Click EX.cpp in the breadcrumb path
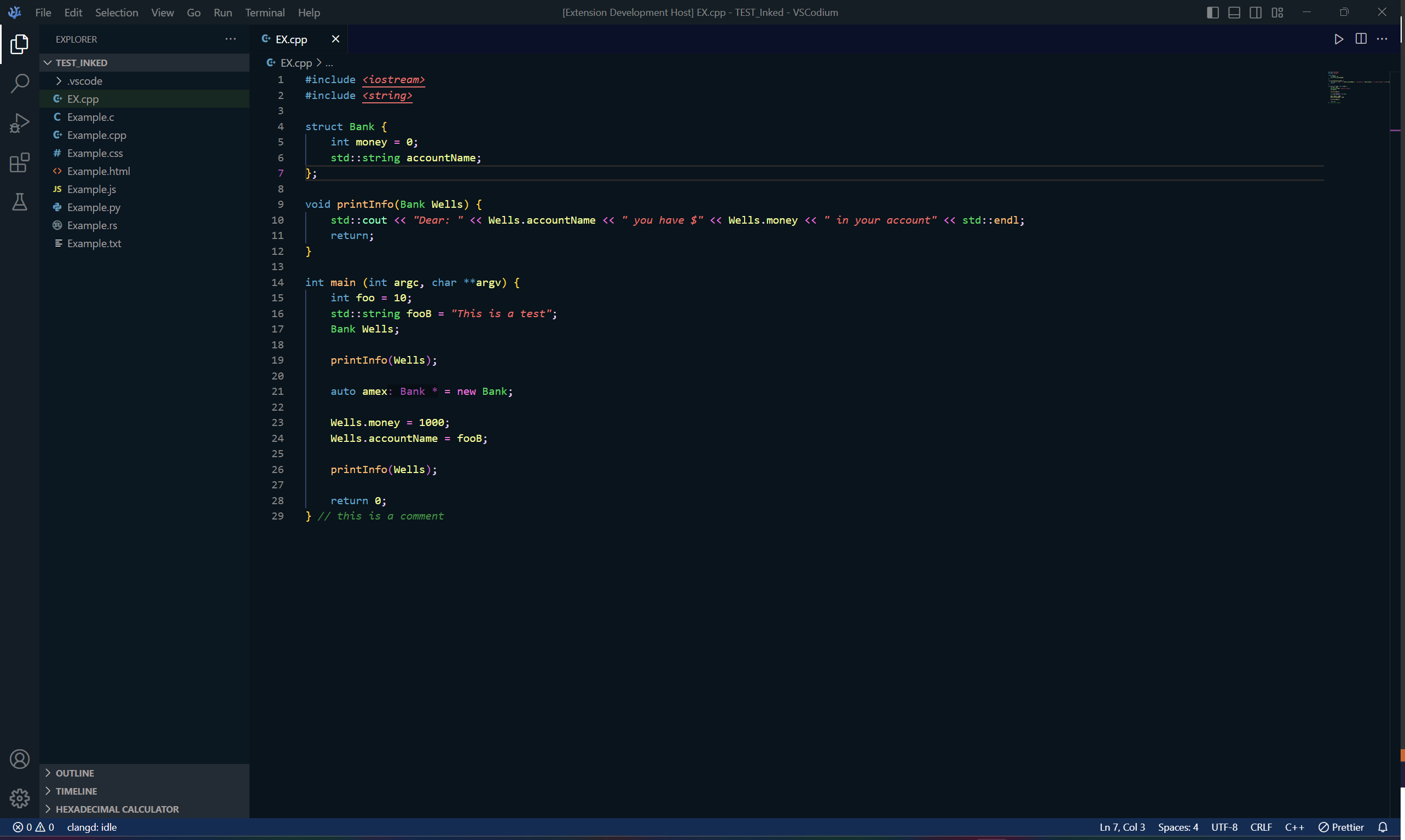 coord(296,63)
